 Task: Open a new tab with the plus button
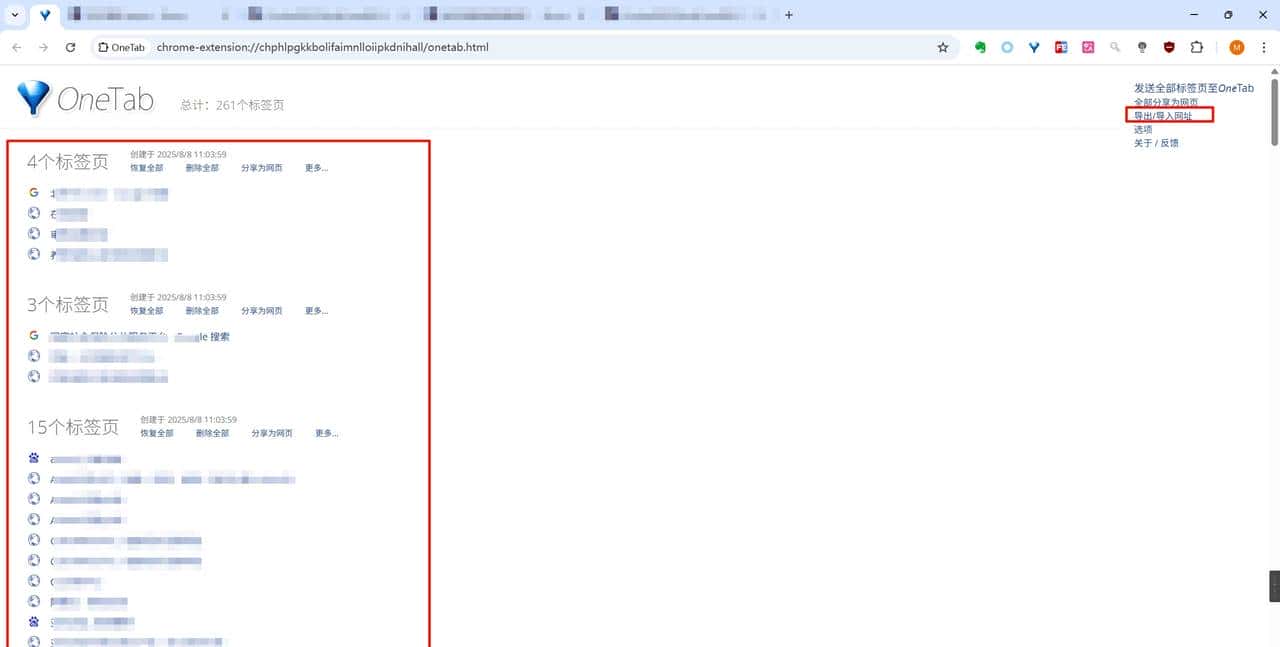point(789,15)
